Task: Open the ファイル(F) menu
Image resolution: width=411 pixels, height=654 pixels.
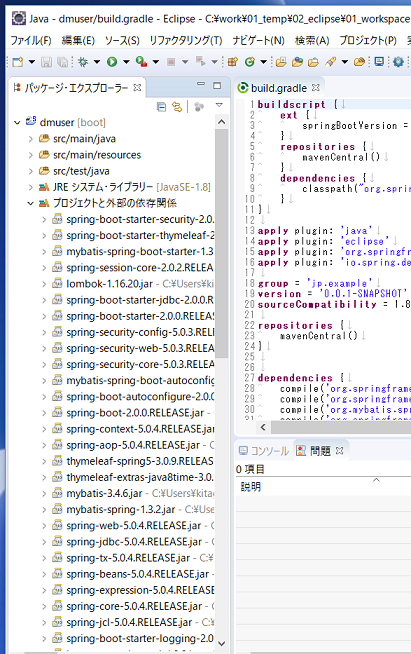Action: (31, 40)
